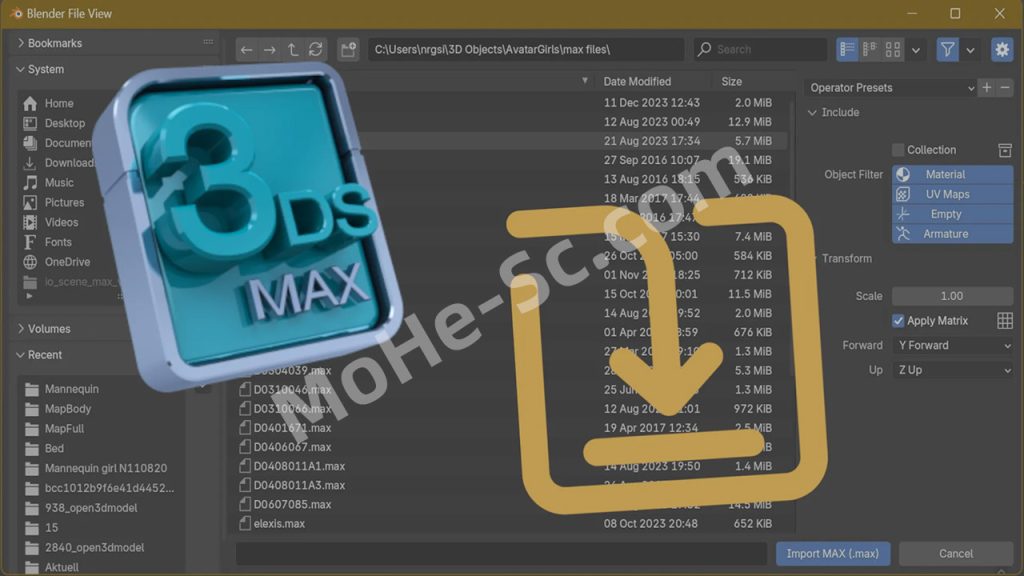Refresh the file list
The width and height of the screenshot is (1024, 576).
pos(316,50)
